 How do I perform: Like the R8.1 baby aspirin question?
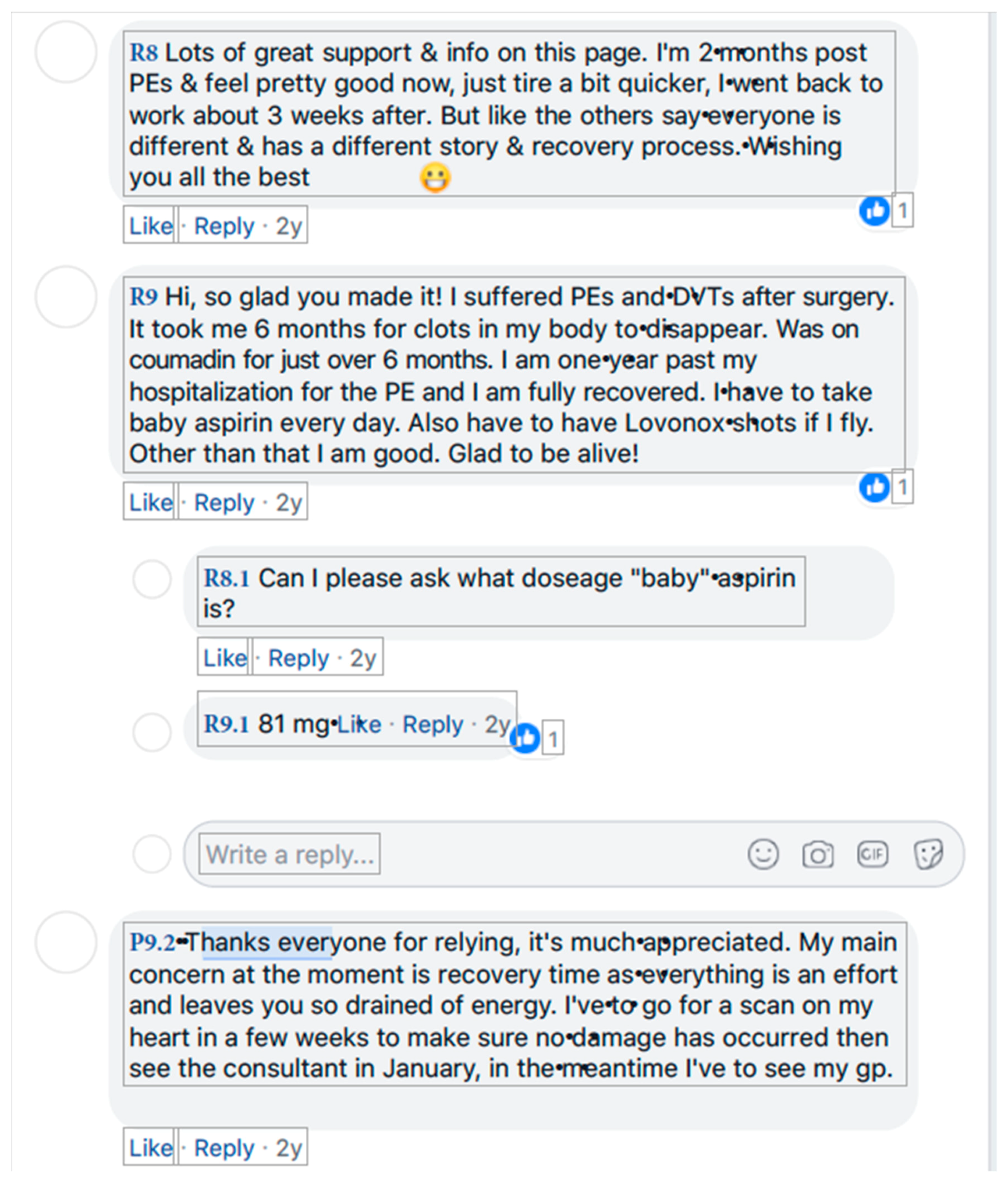coord(225,658)
